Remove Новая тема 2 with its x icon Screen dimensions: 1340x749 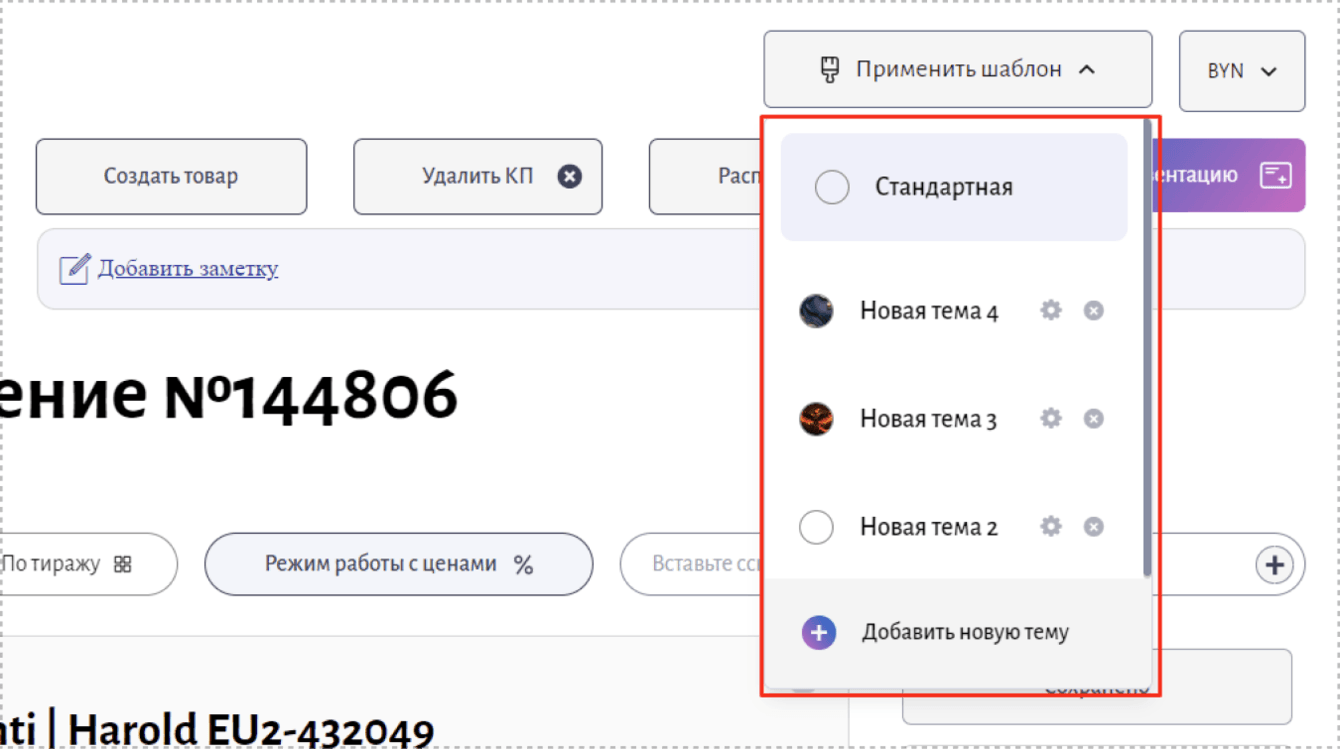[1094, 527]
